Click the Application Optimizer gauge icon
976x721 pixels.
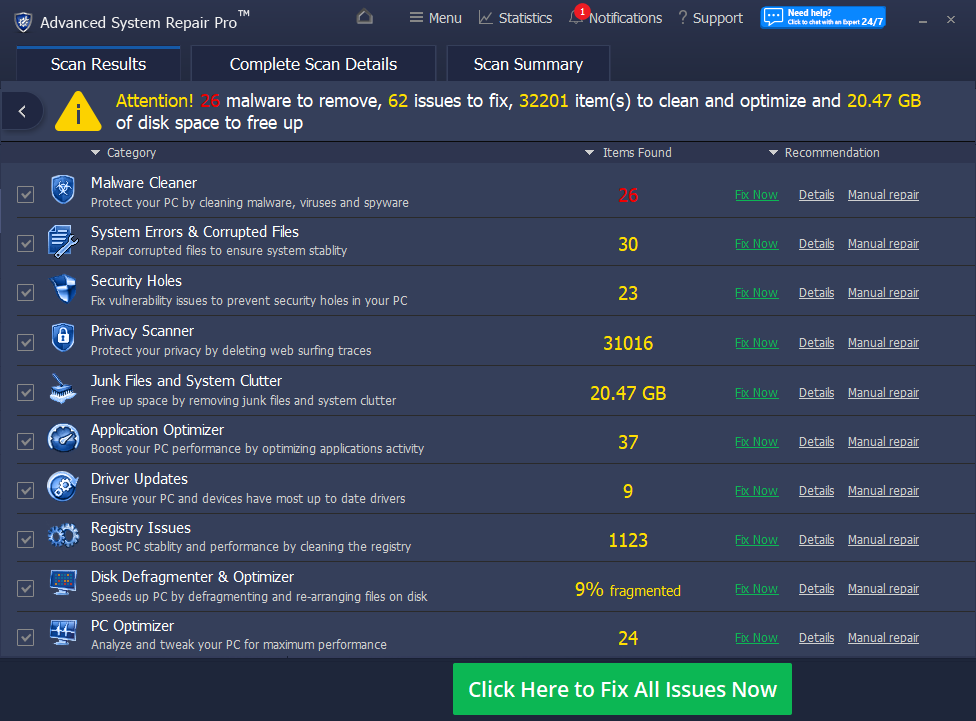point(63,438)
